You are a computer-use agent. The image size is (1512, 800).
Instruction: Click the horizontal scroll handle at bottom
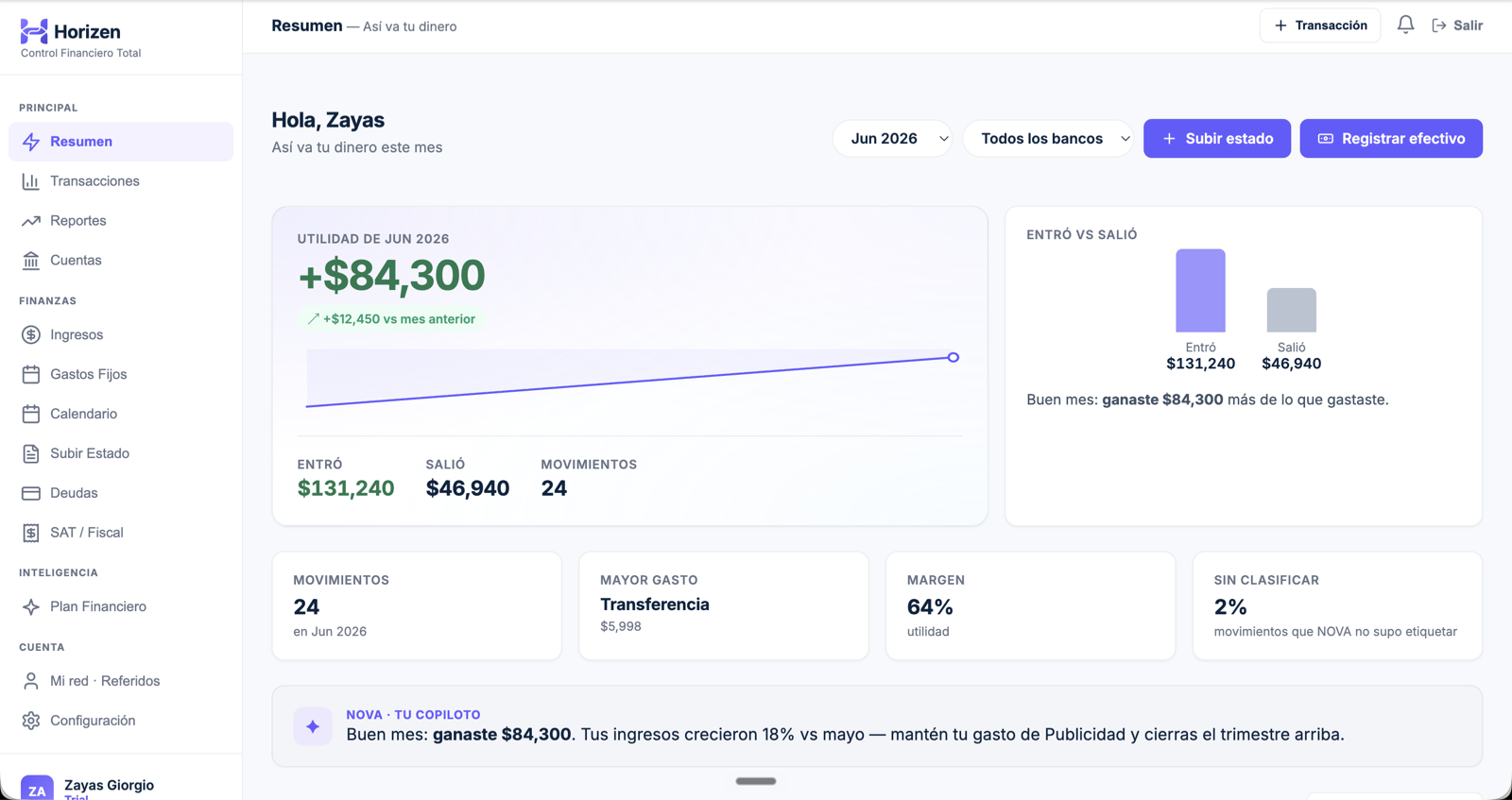click(x=756, y=781)
